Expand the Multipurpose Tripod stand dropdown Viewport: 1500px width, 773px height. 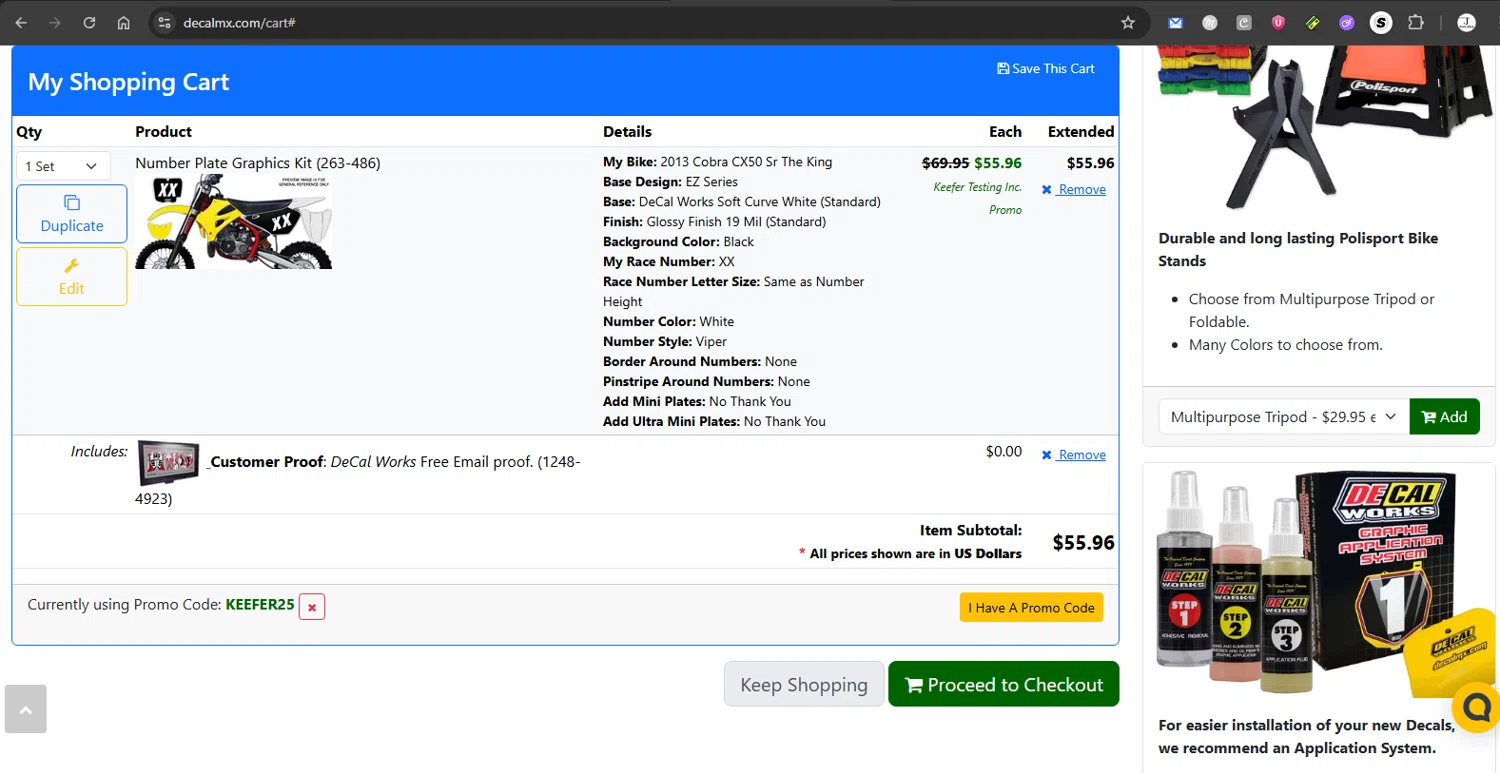pyautogui.click(x=1283, y=417)
